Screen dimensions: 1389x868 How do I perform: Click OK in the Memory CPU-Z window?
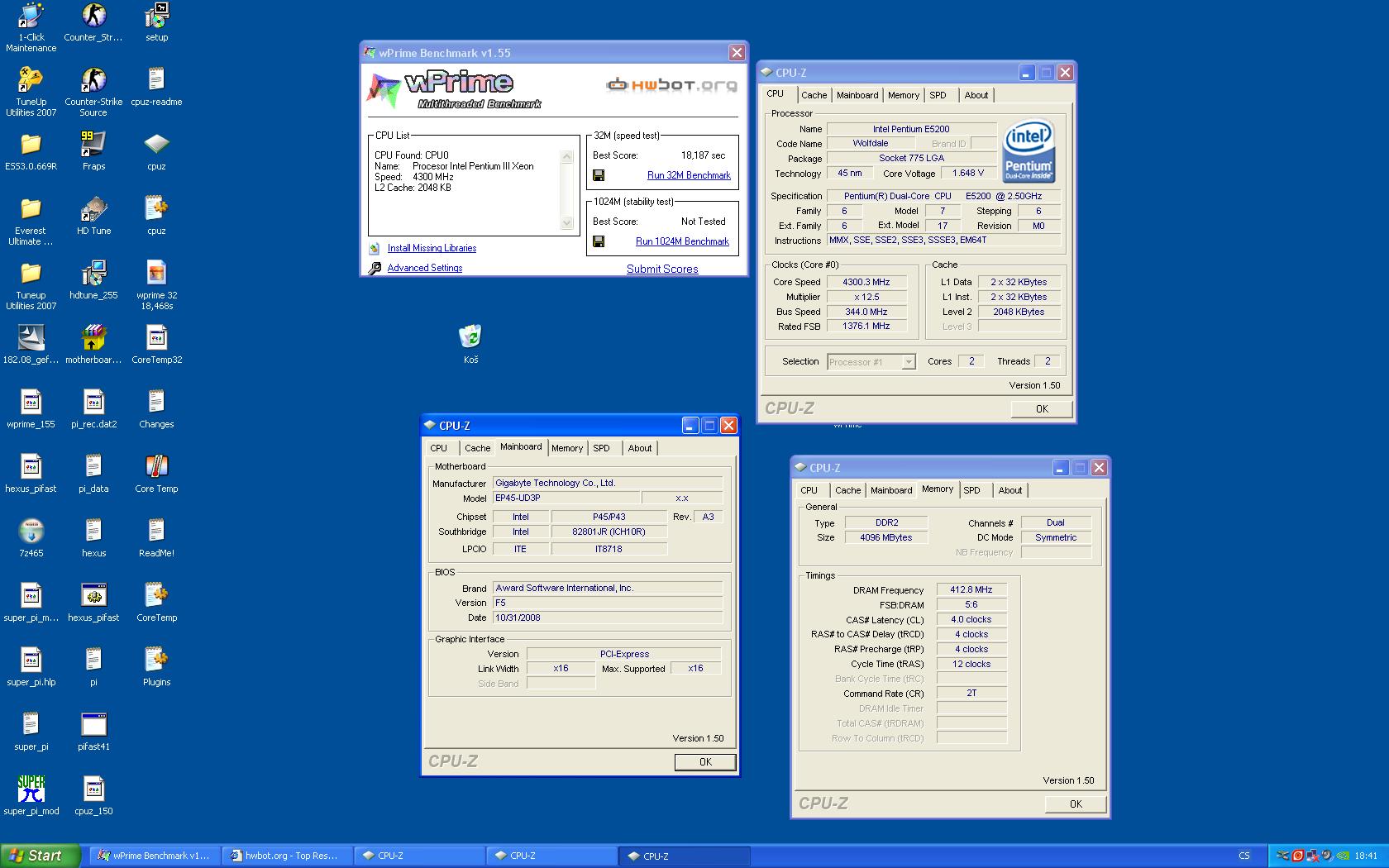(1076, 804)
